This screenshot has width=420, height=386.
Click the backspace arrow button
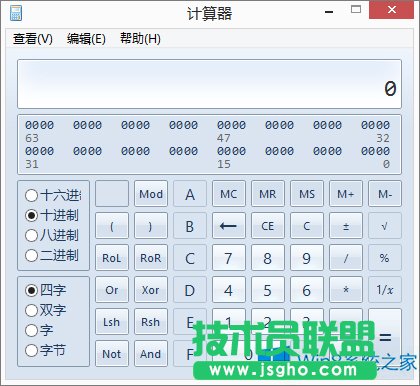229,226
